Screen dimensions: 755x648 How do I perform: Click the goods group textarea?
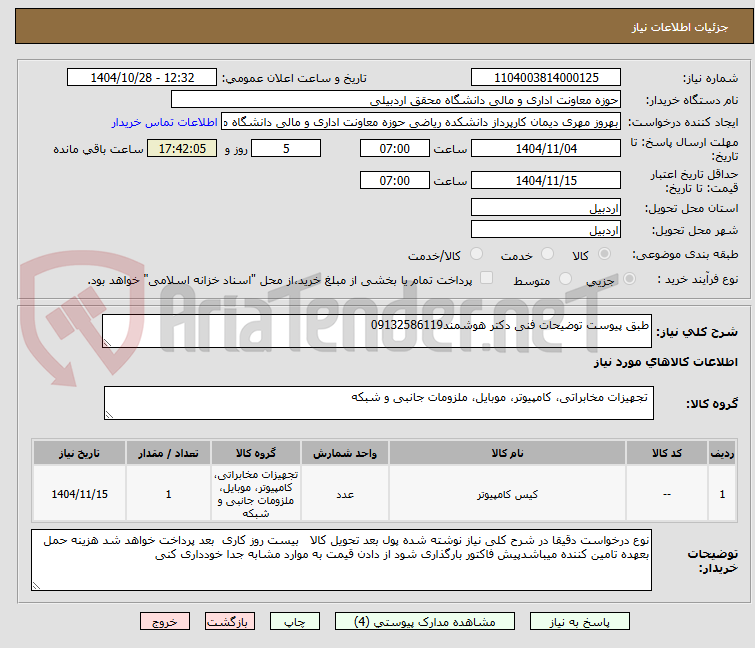point(378,403)
